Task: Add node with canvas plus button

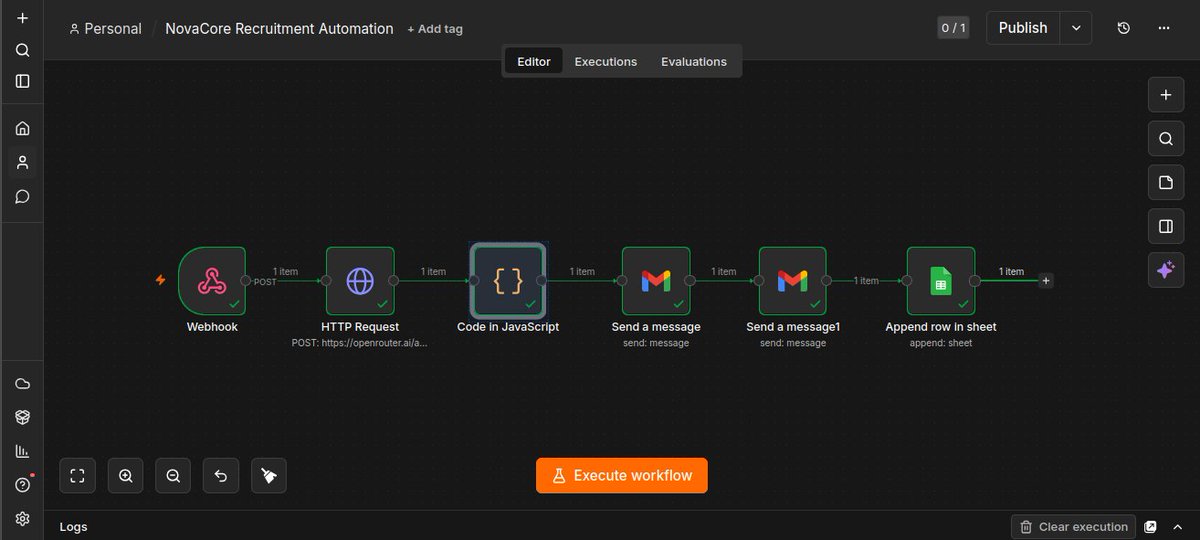Action: [1165, 96]
